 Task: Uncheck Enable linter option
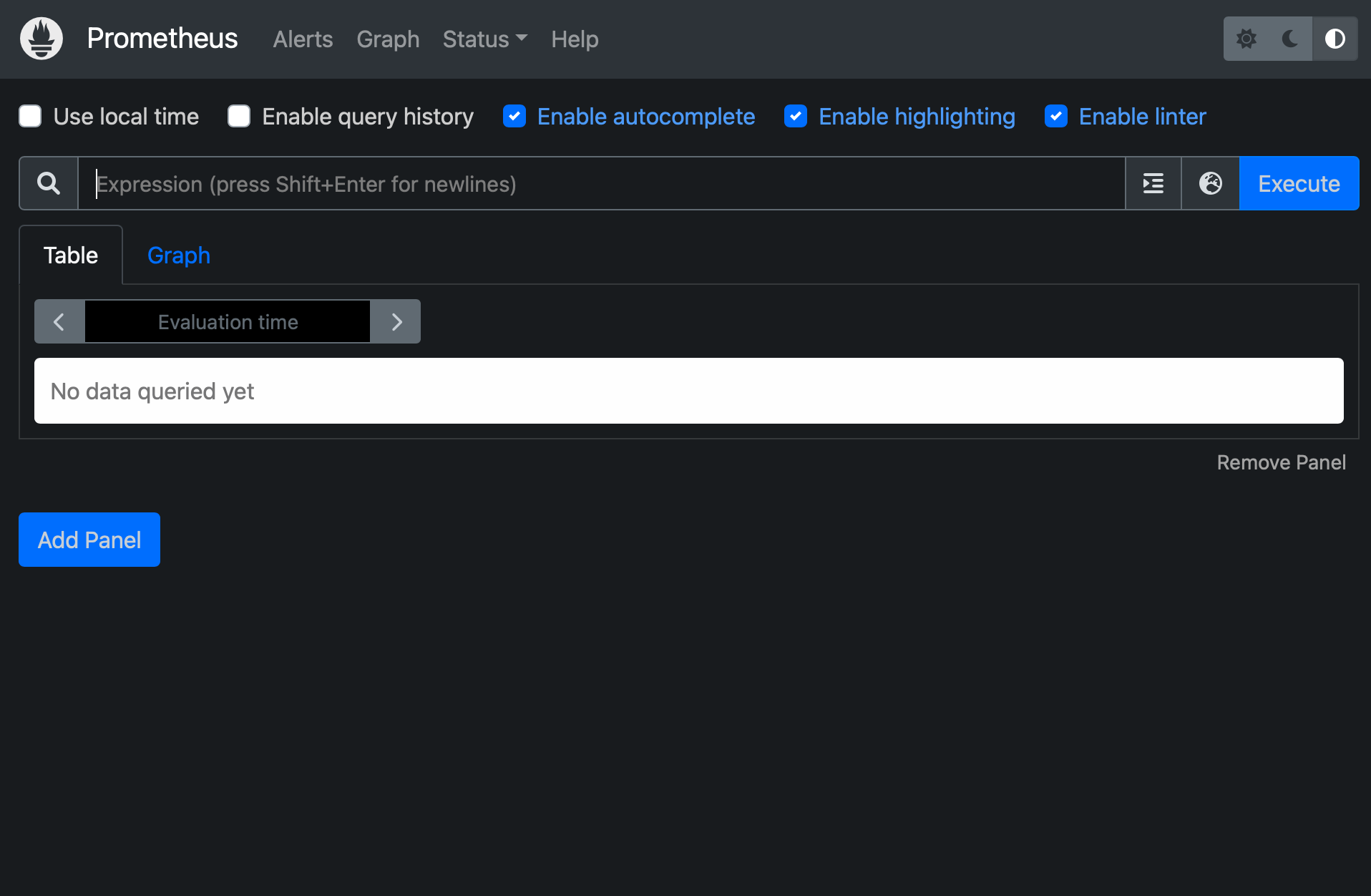(1056, 116)
